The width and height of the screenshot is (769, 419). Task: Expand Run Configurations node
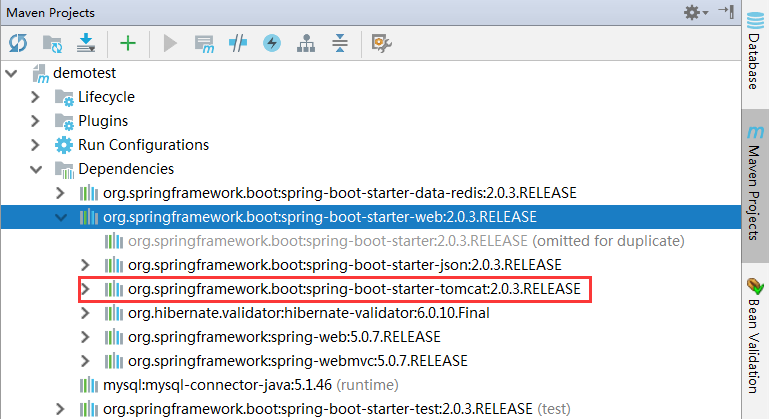pyautogui.click(x=35, y=145)
